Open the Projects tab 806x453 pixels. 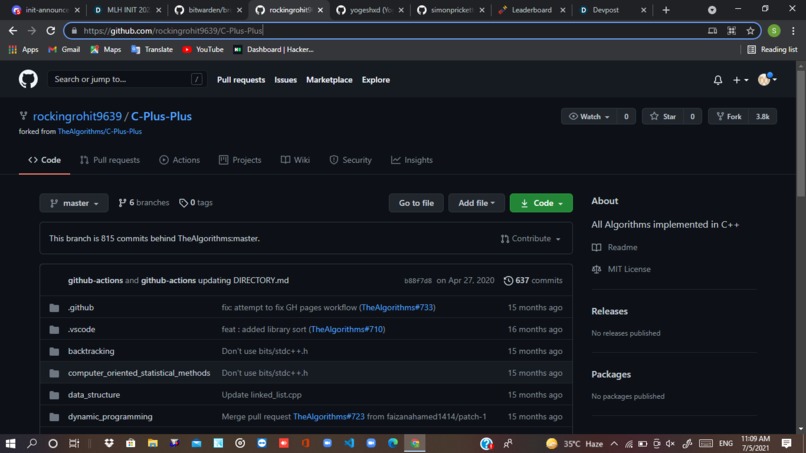[x=240, y=160]
